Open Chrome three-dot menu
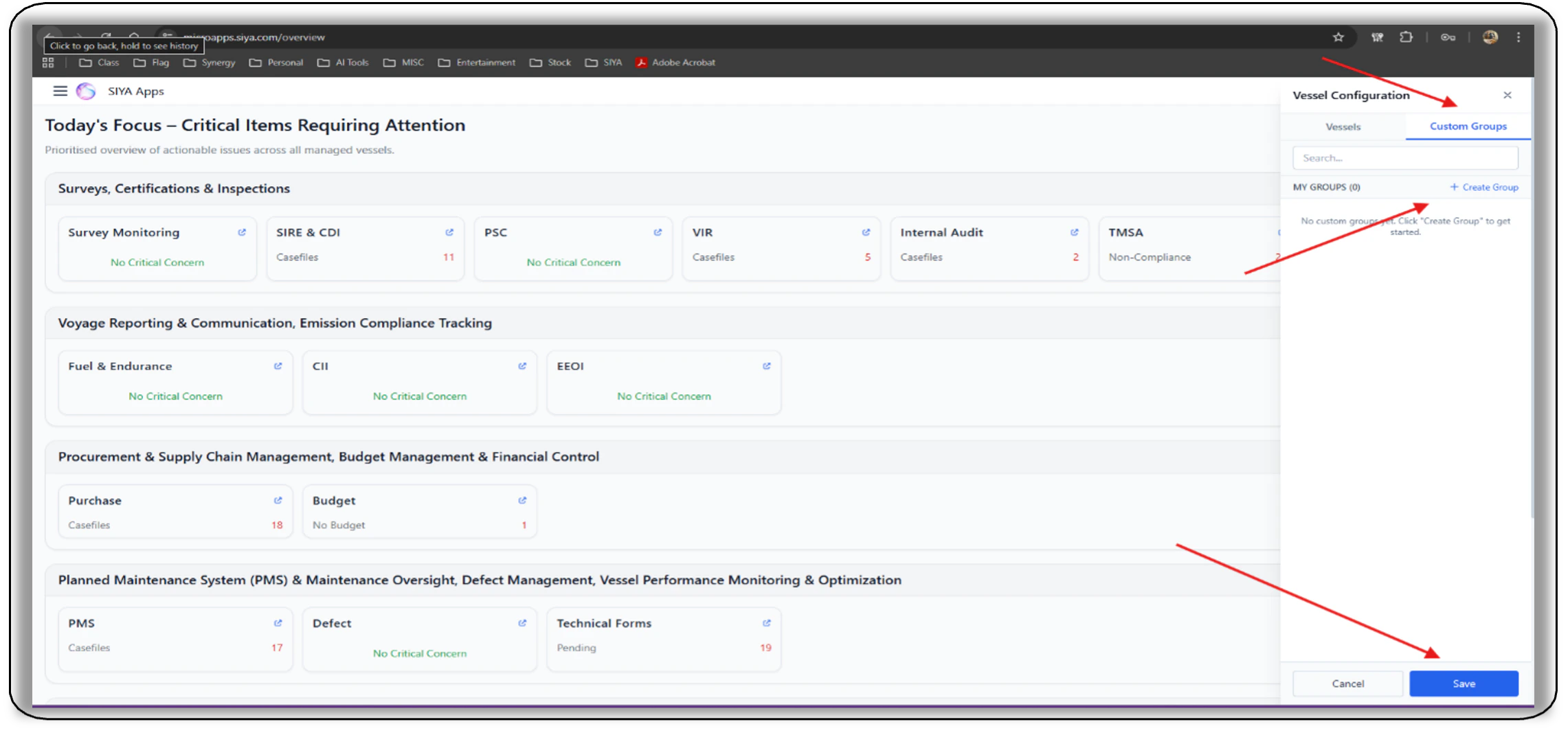This screenshot has height=733, width=1568. pos(1519,37)
